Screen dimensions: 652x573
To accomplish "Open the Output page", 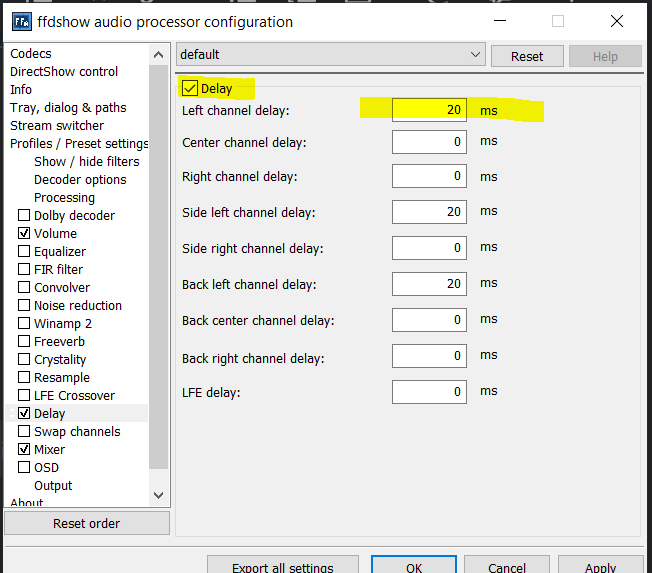I will tap(53, 485).
